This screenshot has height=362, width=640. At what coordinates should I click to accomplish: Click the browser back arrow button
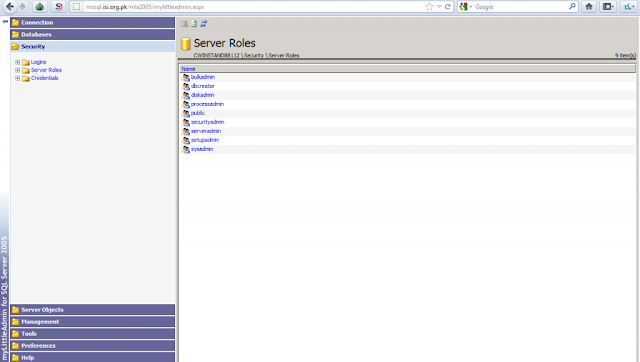[x=10, y=7]
